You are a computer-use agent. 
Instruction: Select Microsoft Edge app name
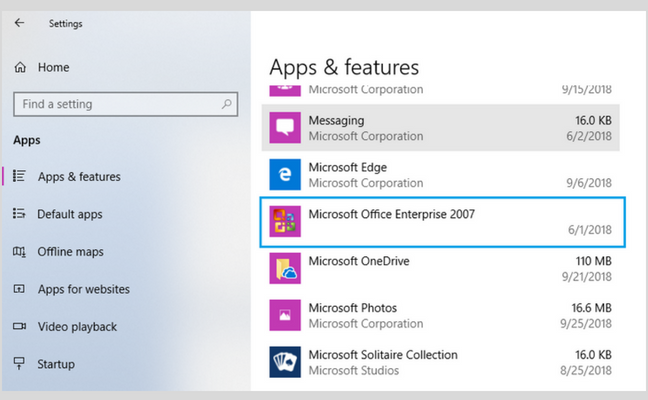[348, 167]
